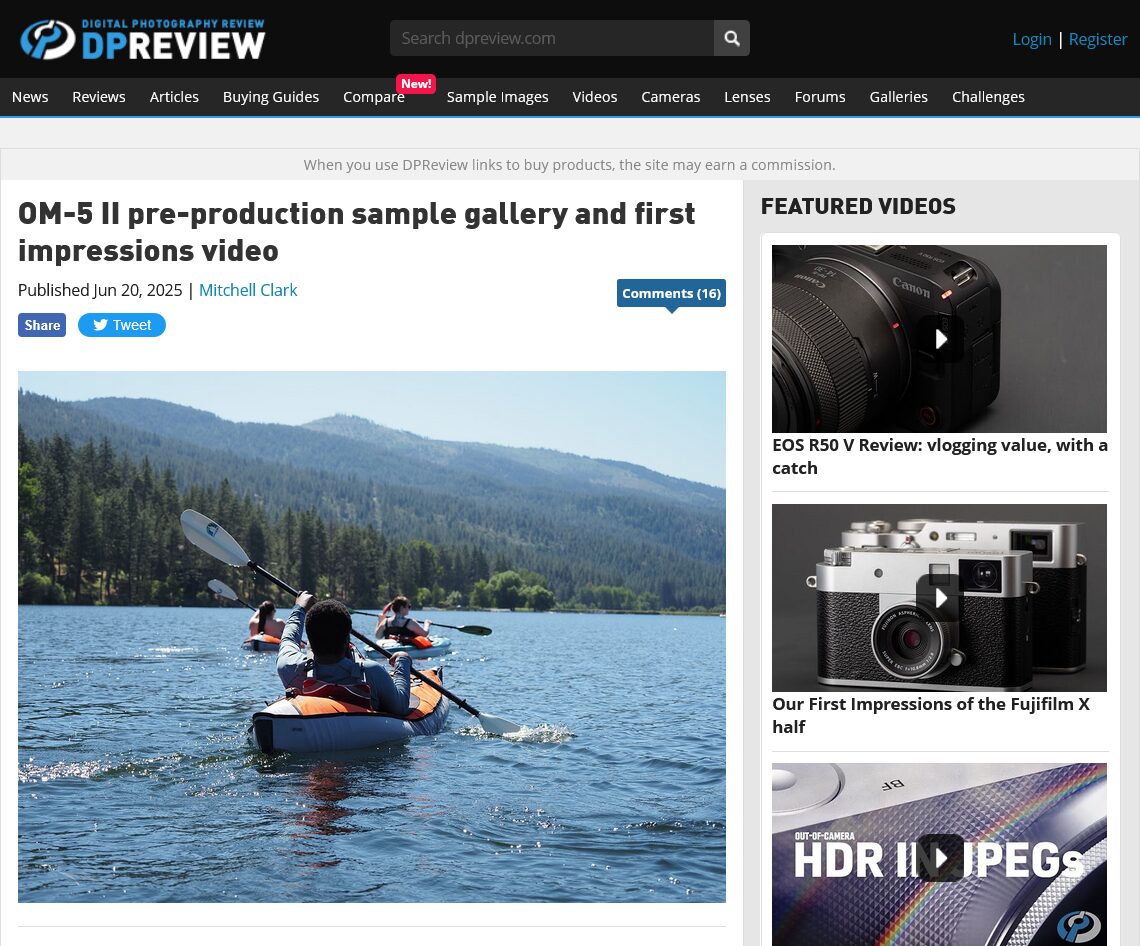Click the Login link

1032,39
